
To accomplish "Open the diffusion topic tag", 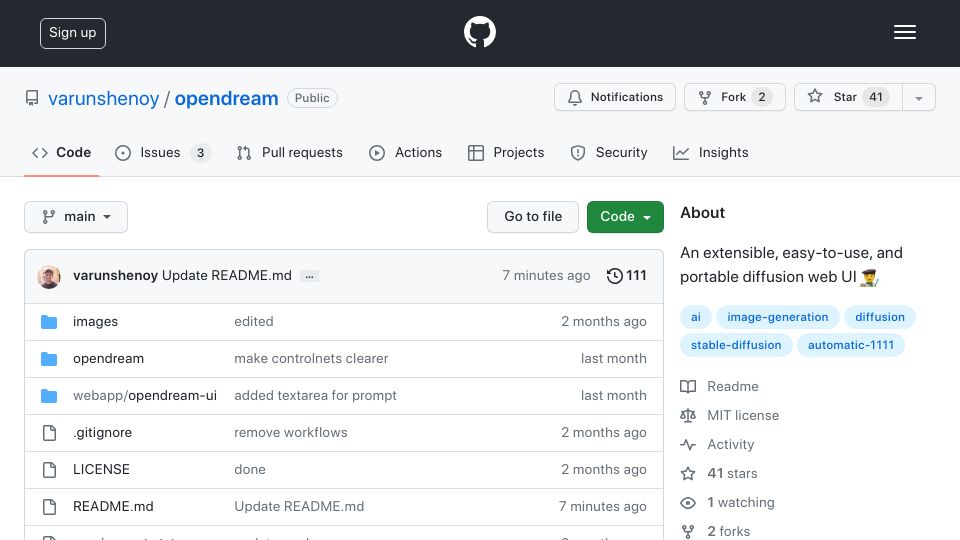I will click(880, 317).
